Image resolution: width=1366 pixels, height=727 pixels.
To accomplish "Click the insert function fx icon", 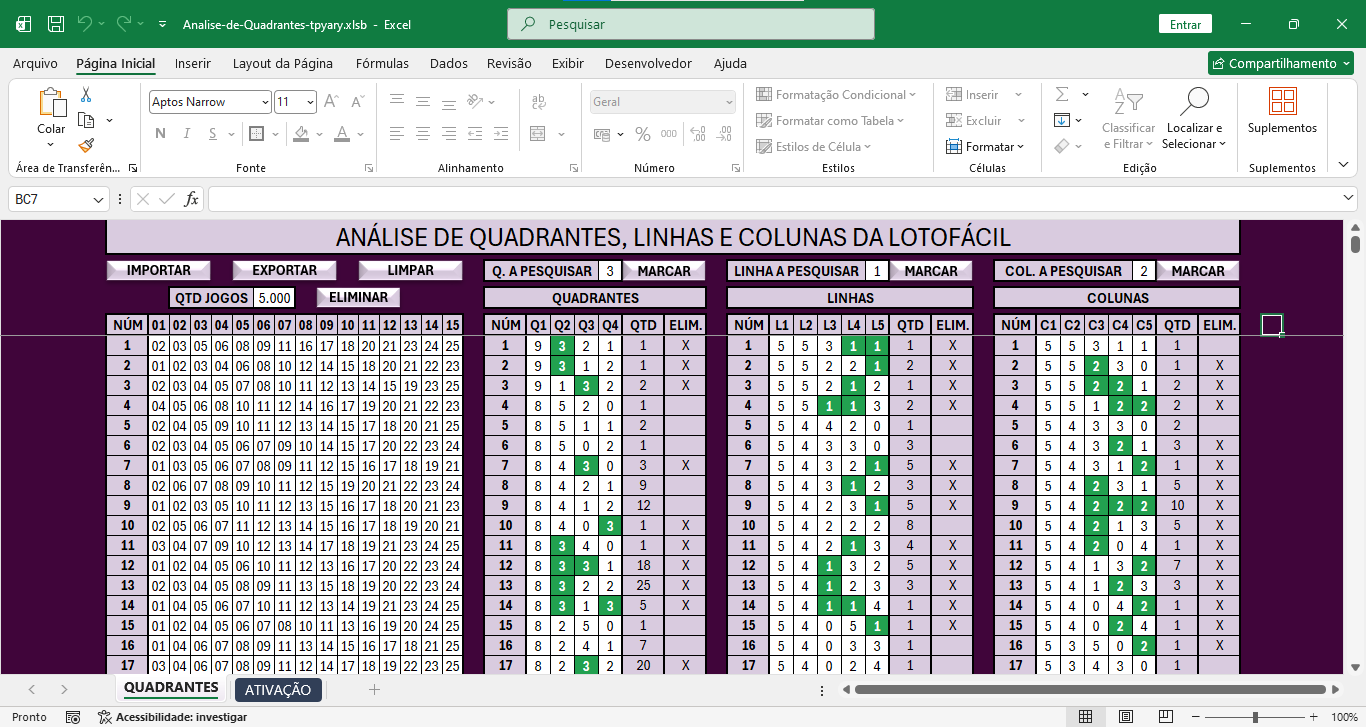I will [191, 199].
